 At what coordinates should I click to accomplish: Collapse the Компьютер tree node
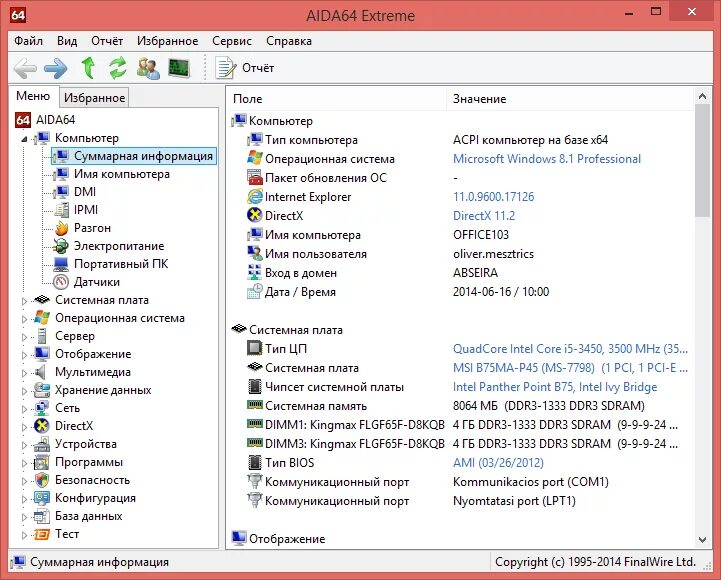click(x=24, y=138)
